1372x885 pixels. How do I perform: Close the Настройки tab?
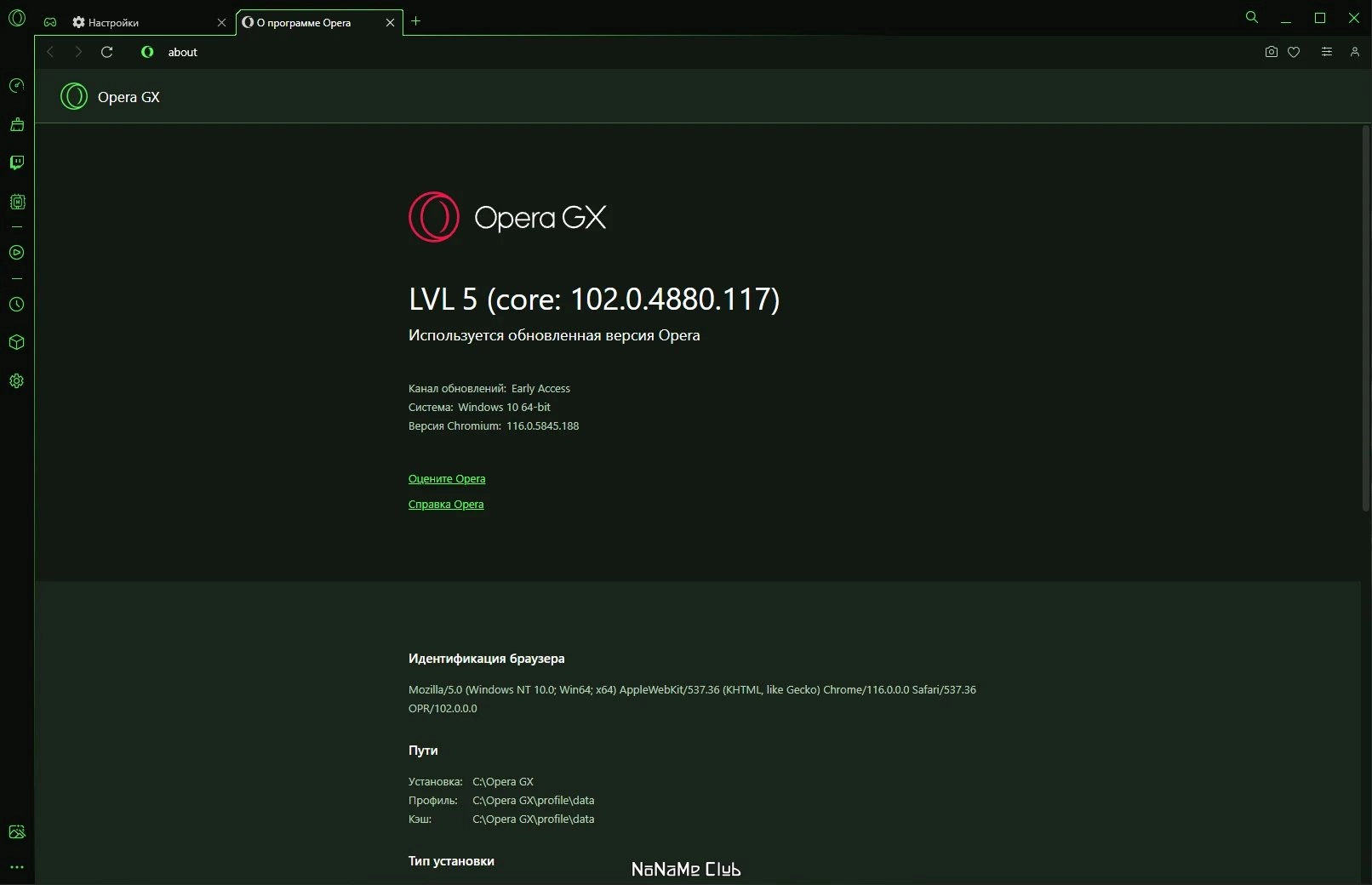click(221, 23)
